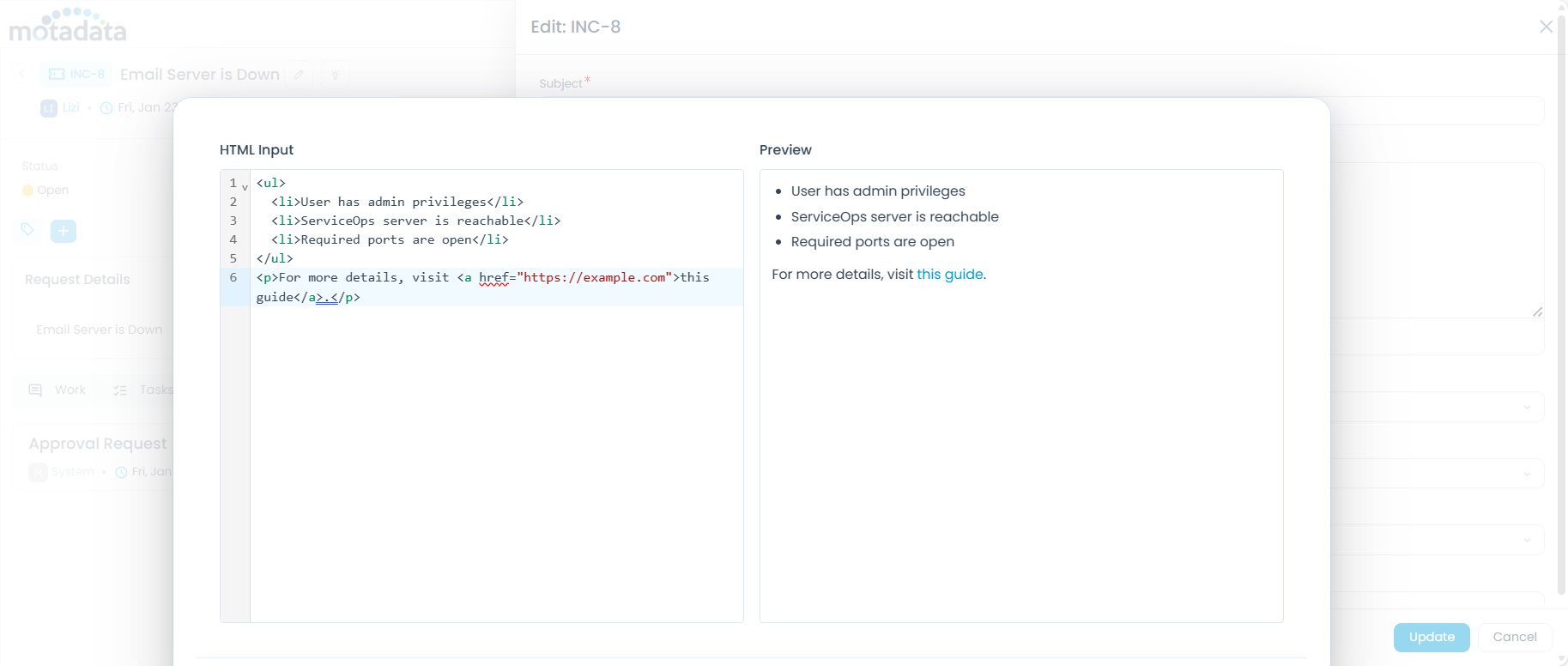This screenshot has width=1568, height=666.
Task: Click the tag icon under Status
Action: 27,230
